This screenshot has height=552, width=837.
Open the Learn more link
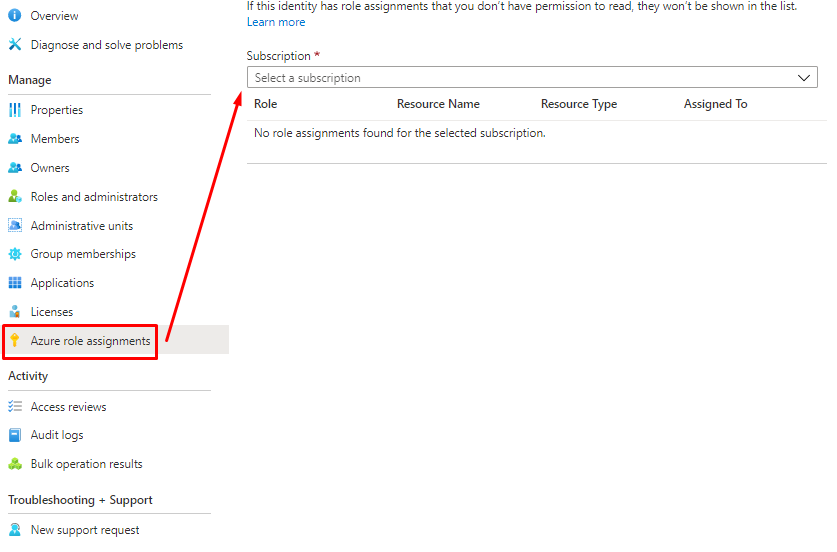(276, 22)
